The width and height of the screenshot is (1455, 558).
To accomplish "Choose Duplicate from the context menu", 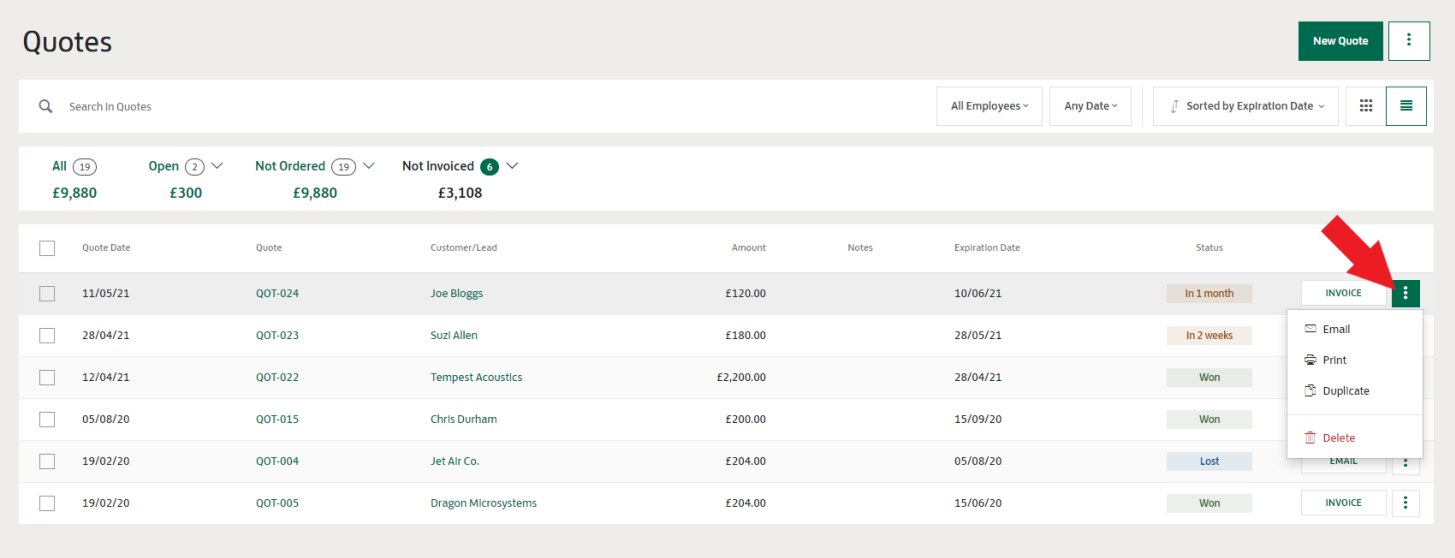I will pos(1345,391).
